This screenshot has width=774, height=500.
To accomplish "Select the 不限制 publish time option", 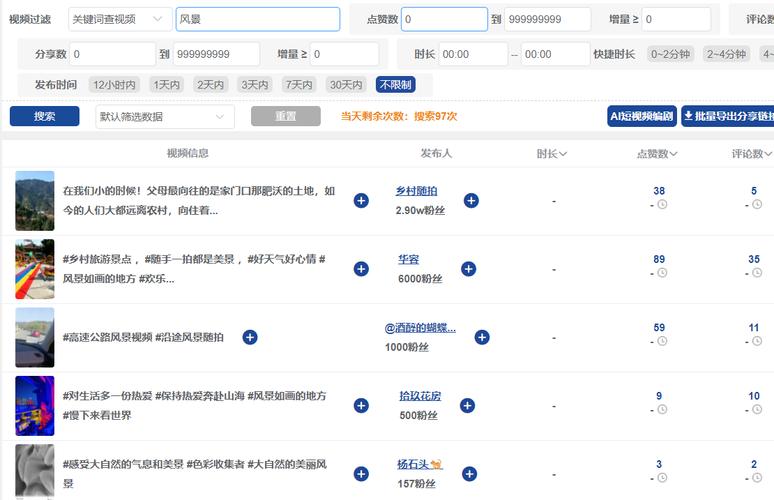I will tap(395, 85).
